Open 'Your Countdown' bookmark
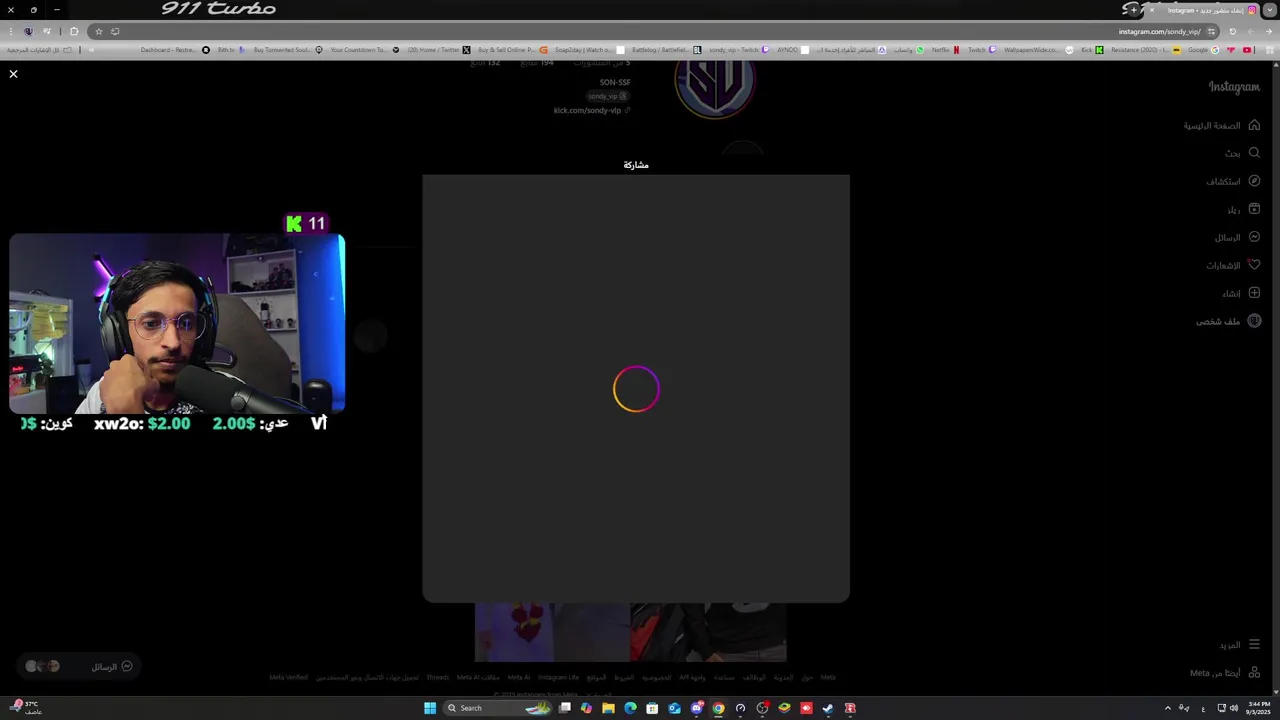Viewport: 1280px width, 720px height. coord(364,50)
